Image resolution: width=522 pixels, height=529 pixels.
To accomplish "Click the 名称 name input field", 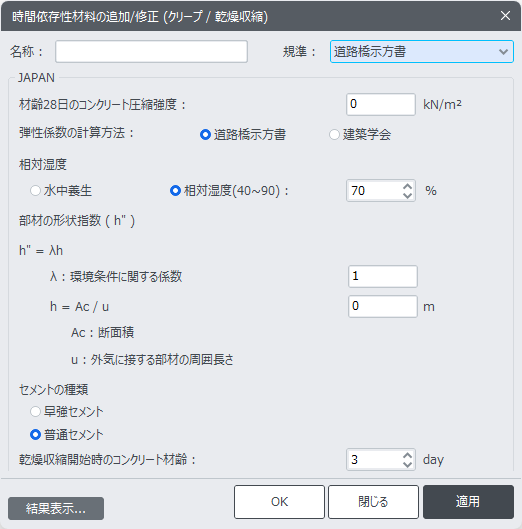I will (151, 52).
